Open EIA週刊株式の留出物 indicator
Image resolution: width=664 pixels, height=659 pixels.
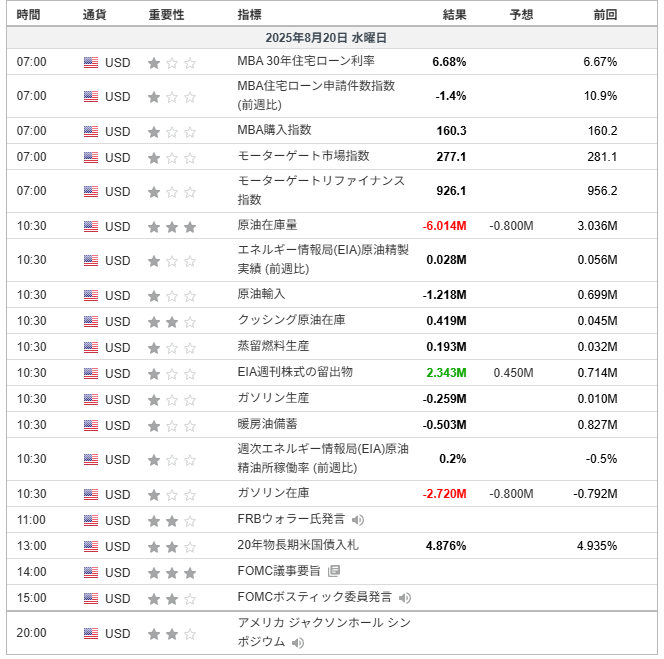(295, 371)
